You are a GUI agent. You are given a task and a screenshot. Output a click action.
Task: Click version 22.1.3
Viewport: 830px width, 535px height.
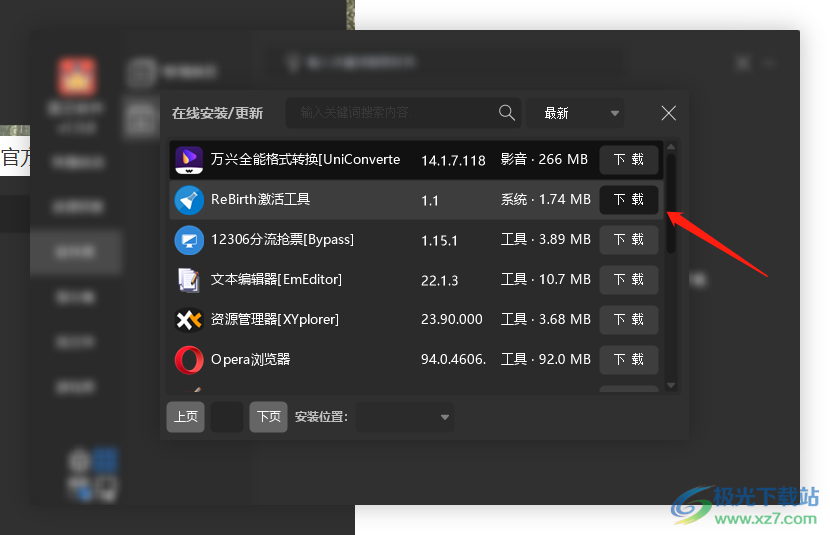(x=439, y=280)
